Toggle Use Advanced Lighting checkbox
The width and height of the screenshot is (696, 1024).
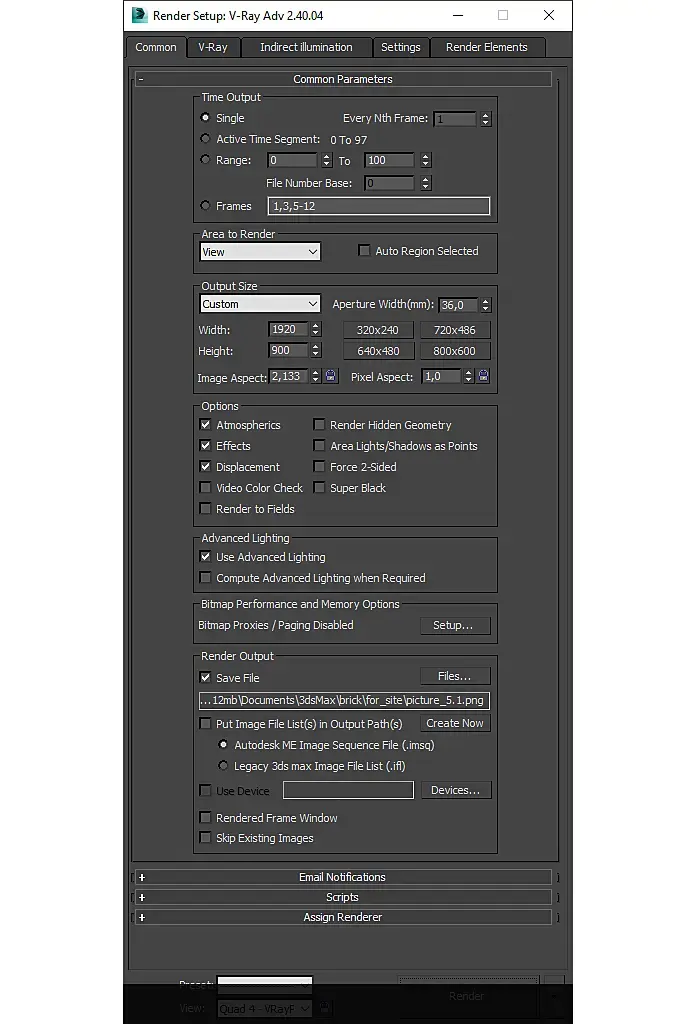click(206, 556)
